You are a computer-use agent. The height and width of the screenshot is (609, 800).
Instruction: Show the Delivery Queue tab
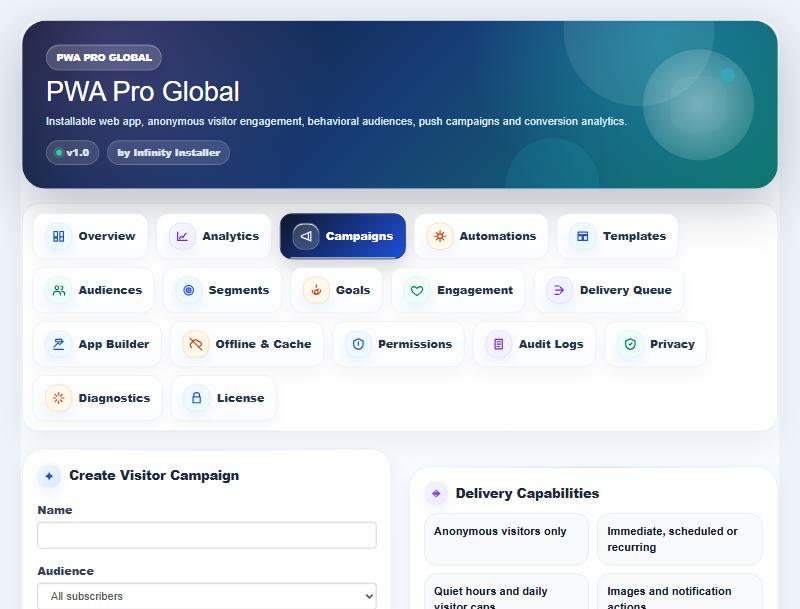click(x=609, y=290)
